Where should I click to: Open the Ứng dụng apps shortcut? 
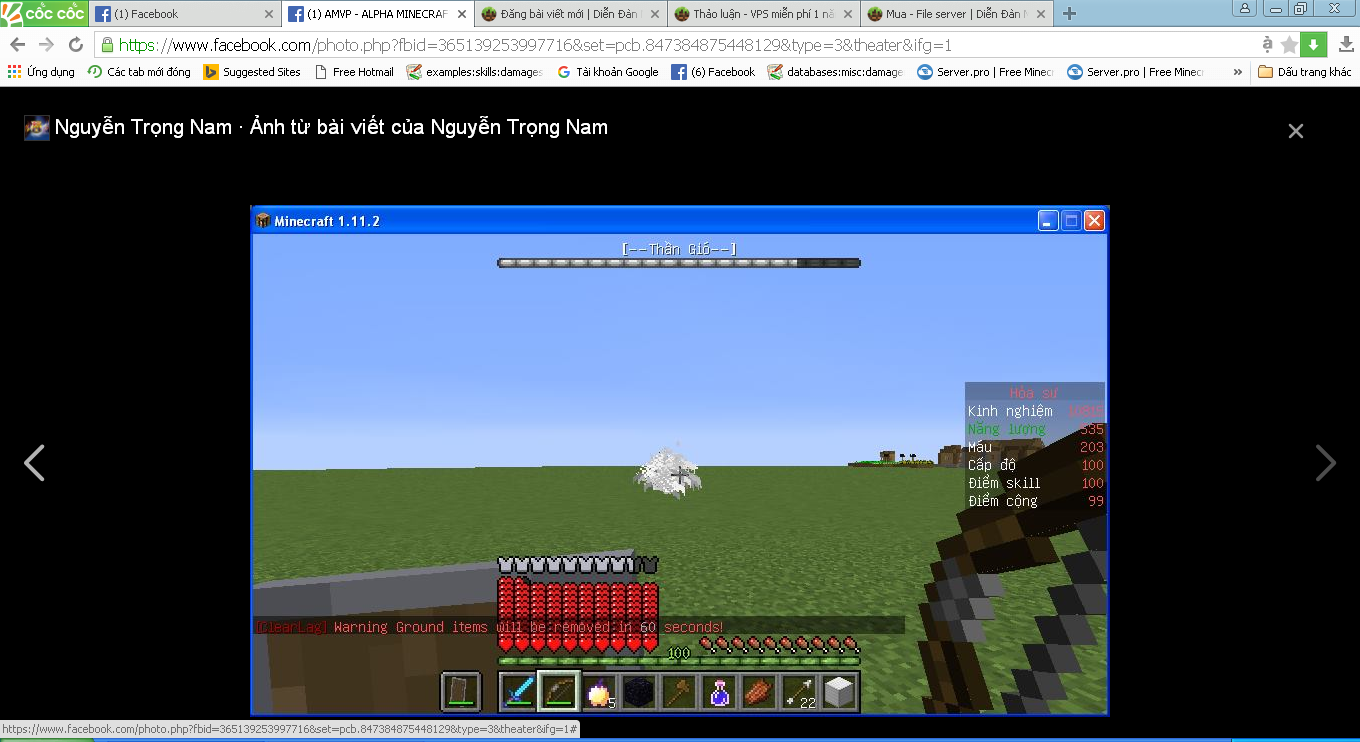(x=41, y=72)
